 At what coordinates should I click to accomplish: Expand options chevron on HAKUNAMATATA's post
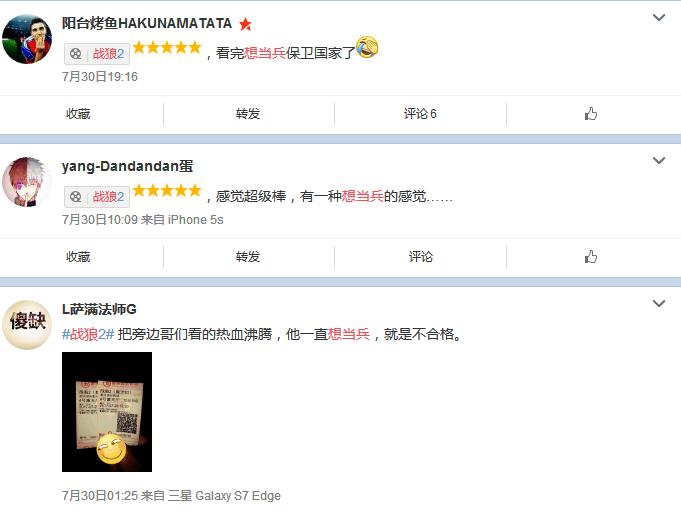coord(659,18)
